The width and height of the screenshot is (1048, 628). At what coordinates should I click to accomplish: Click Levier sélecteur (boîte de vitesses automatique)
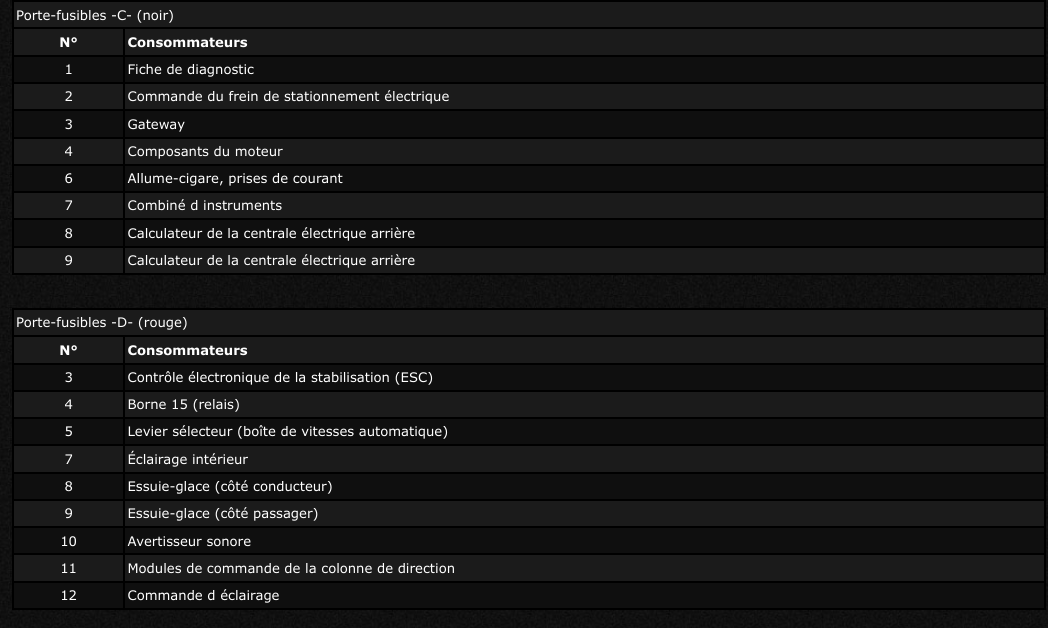pyautogui.click(x=287, y=431)
